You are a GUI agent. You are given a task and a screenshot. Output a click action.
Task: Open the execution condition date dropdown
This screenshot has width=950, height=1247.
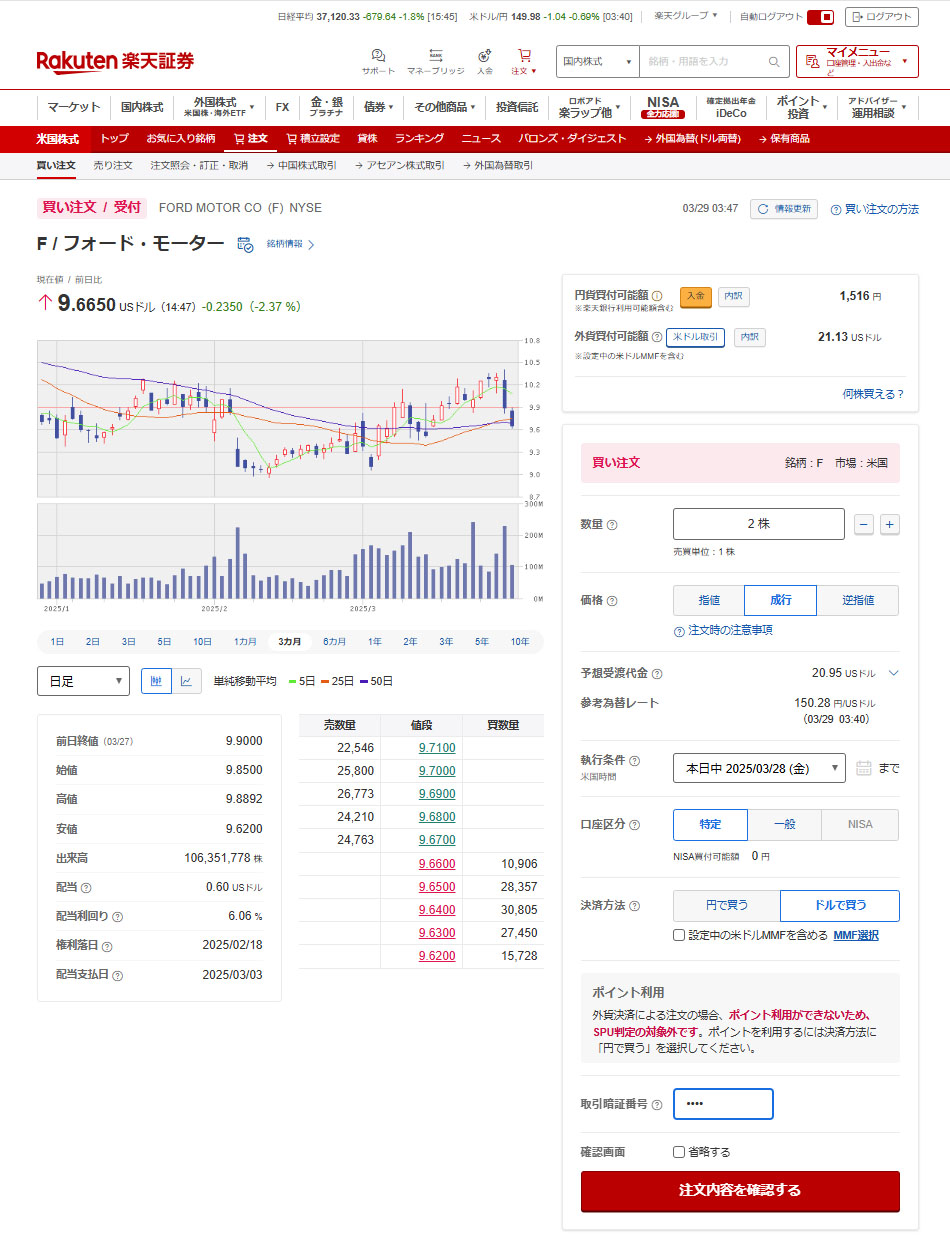[x=759, y=768]
